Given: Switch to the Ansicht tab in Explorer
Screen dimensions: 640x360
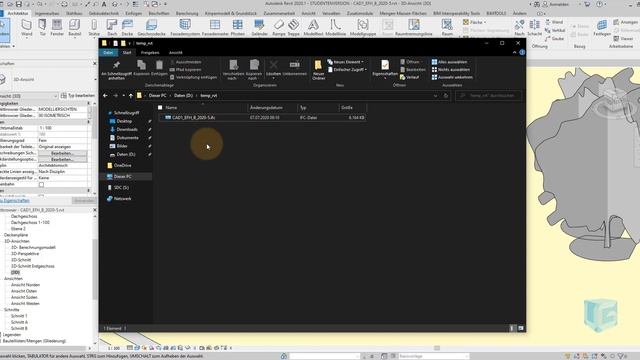Looking at the screenshot, I should click(x=176, y=52).
